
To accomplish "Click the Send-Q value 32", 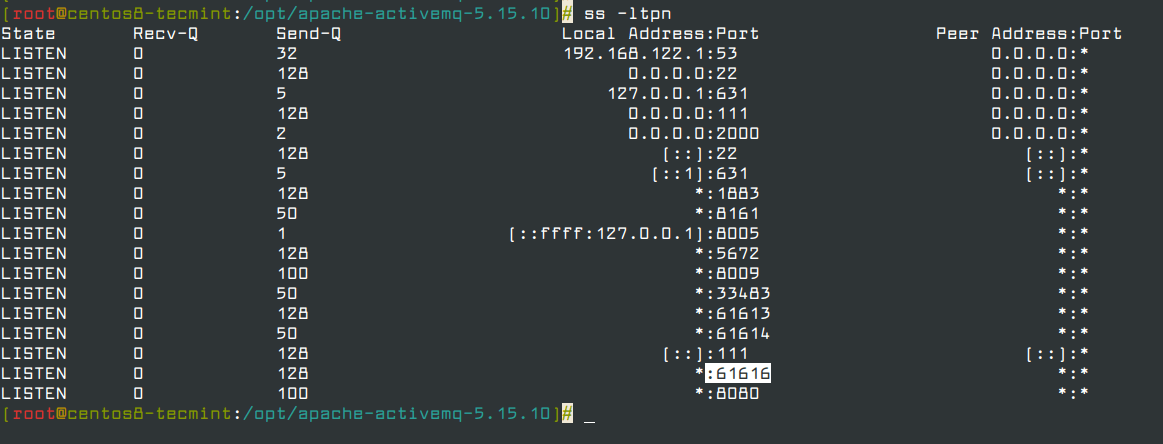I will pos(287,53).
